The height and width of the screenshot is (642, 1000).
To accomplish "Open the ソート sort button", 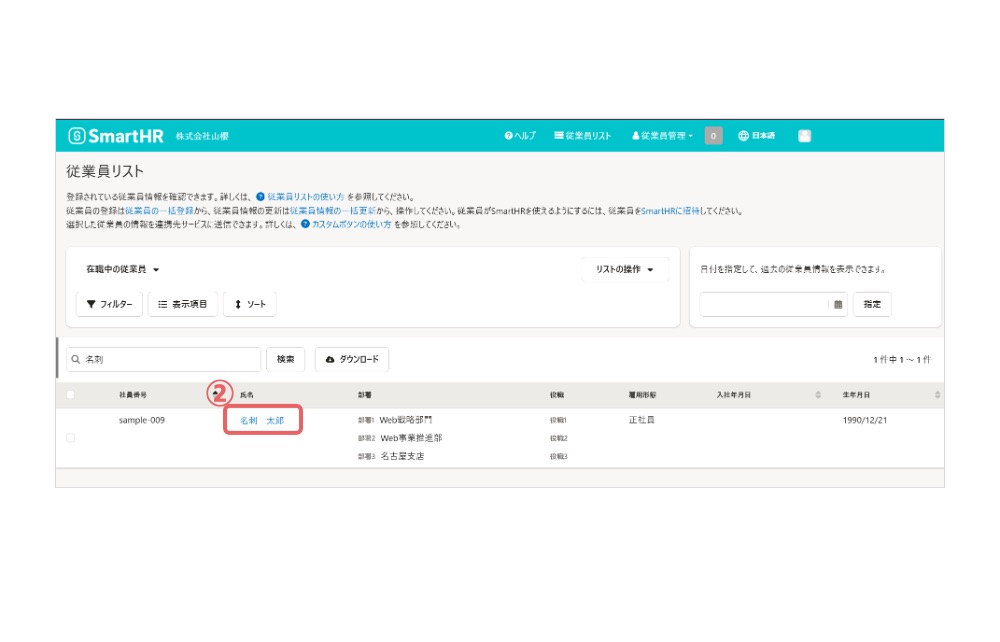I will tap(250, 304).
